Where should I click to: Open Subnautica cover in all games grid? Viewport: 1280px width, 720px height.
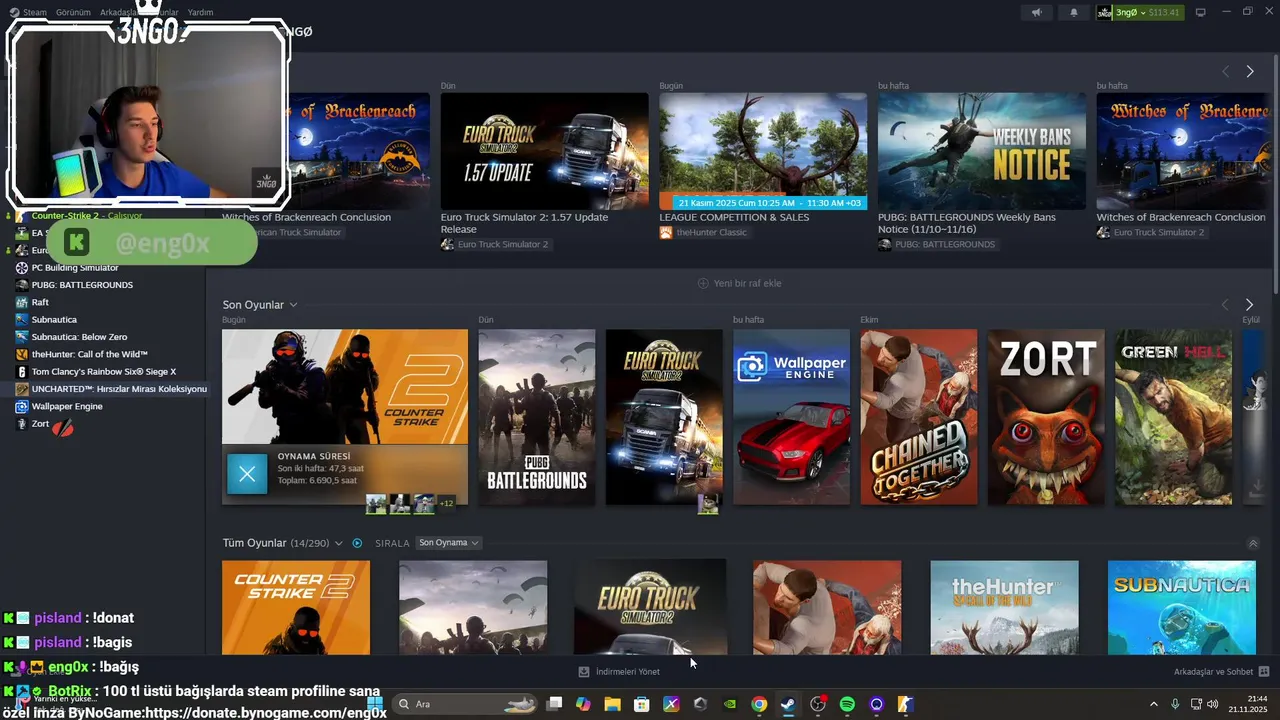coord(1181,608)
